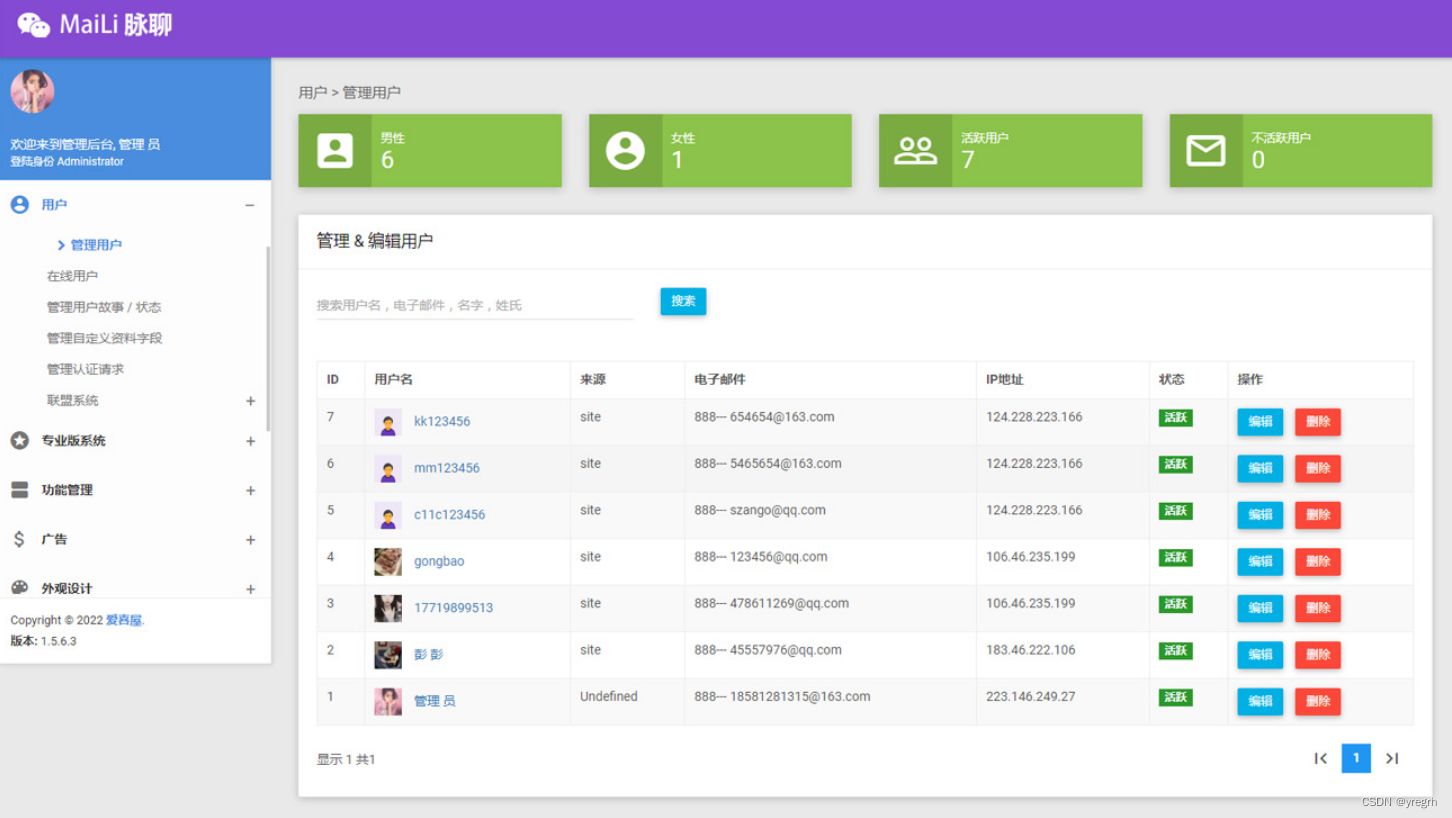
Task: Open the 外观设计 sidebar icon
Action: pos(21,588)
